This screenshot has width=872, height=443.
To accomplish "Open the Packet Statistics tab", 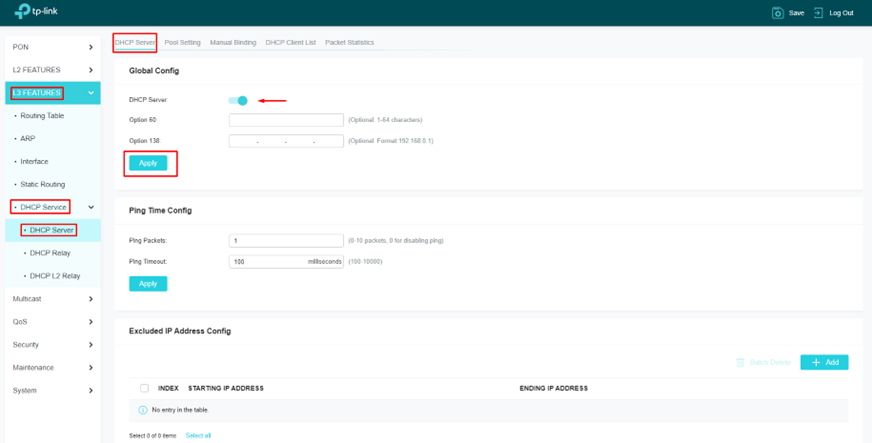I will pos(349,43).
